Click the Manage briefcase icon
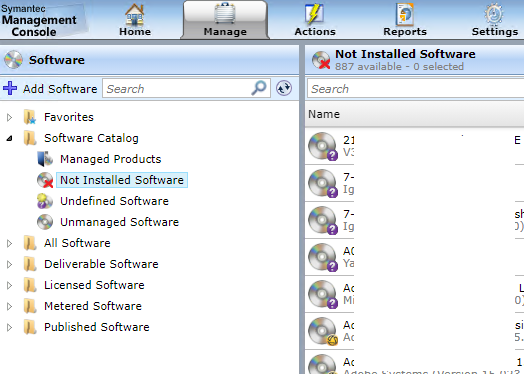525x374 pixels. click(225, 13)
